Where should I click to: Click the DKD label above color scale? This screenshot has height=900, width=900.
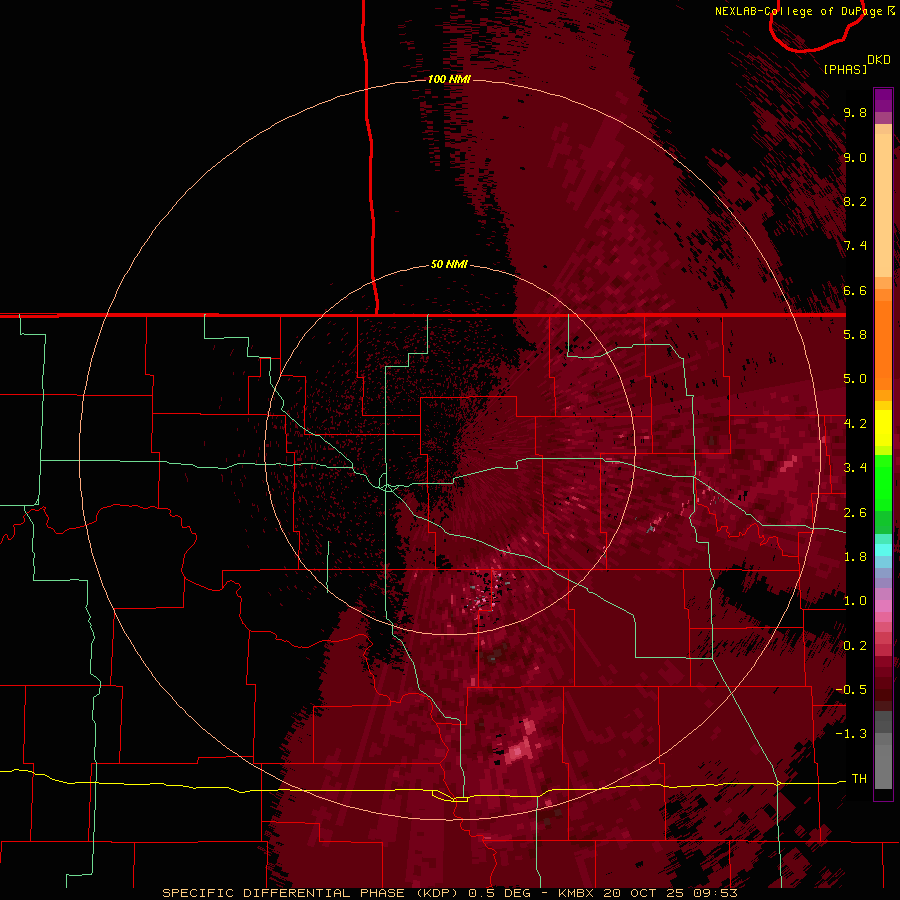(x=879, y=60)
